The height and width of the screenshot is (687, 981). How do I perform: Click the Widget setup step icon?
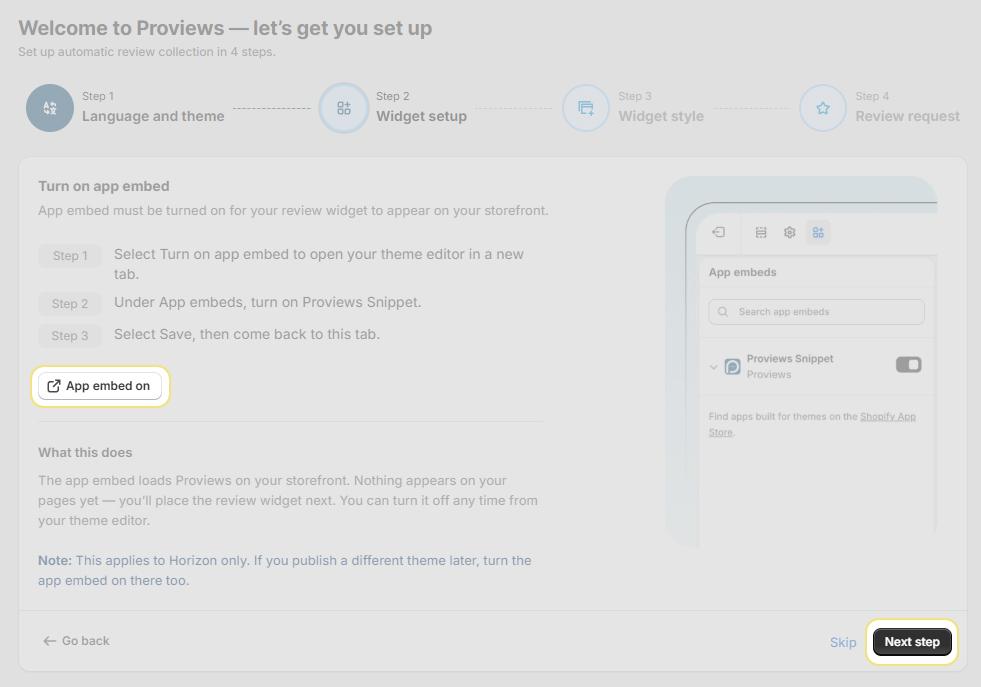pyautogui.click(x=343, y=108)
